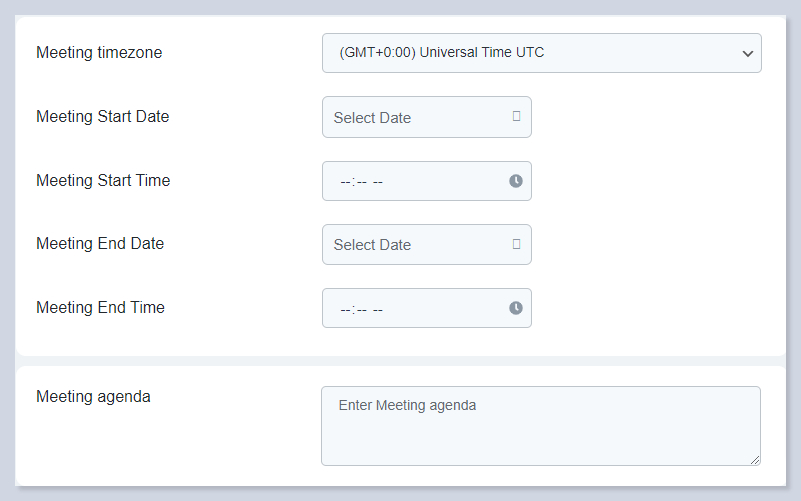This screenshot has width=801, height=501.
Task: Click the Meeting Start Date label
Action: (103, 116)
